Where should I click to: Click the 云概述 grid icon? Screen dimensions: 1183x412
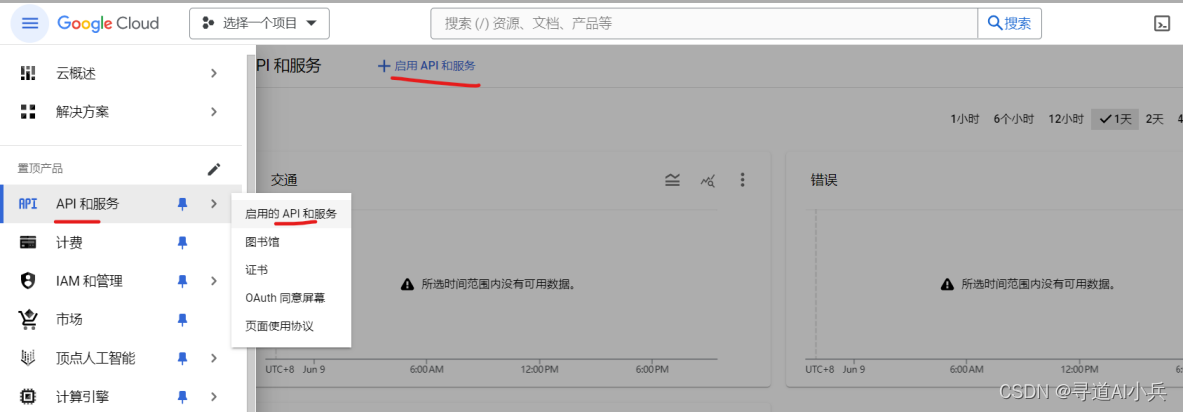pyautogui.click(x=28, y=73)
